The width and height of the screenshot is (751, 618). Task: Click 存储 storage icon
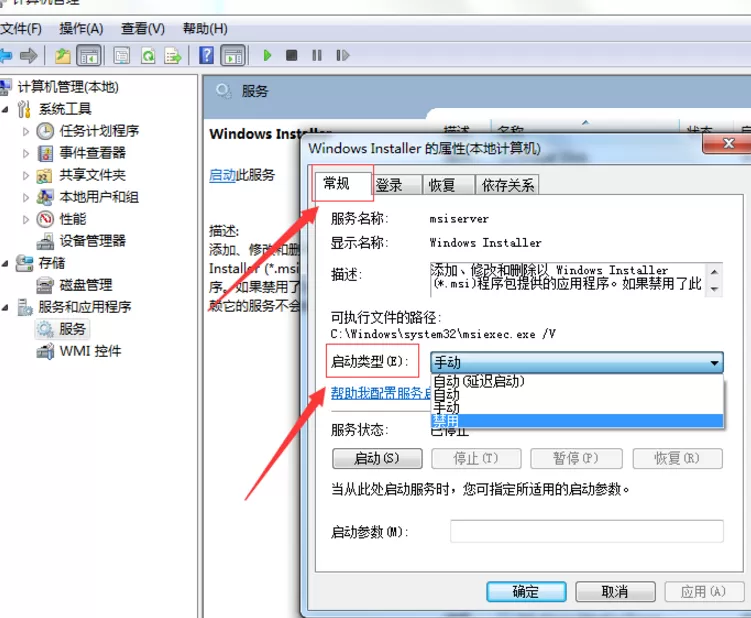tap(24, 263)
